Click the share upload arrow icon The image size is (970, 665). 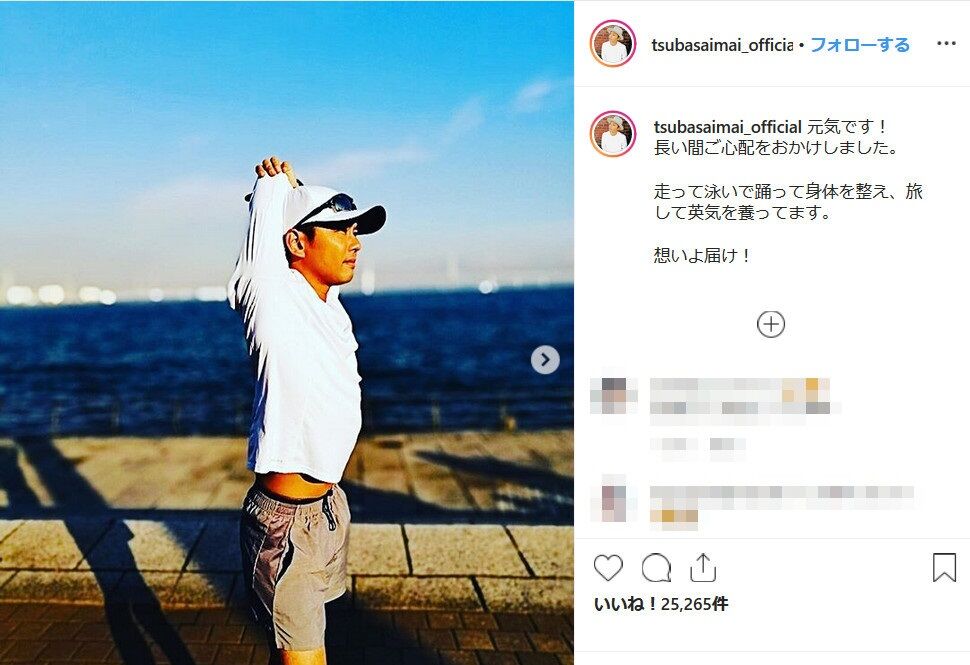[703, 567]
